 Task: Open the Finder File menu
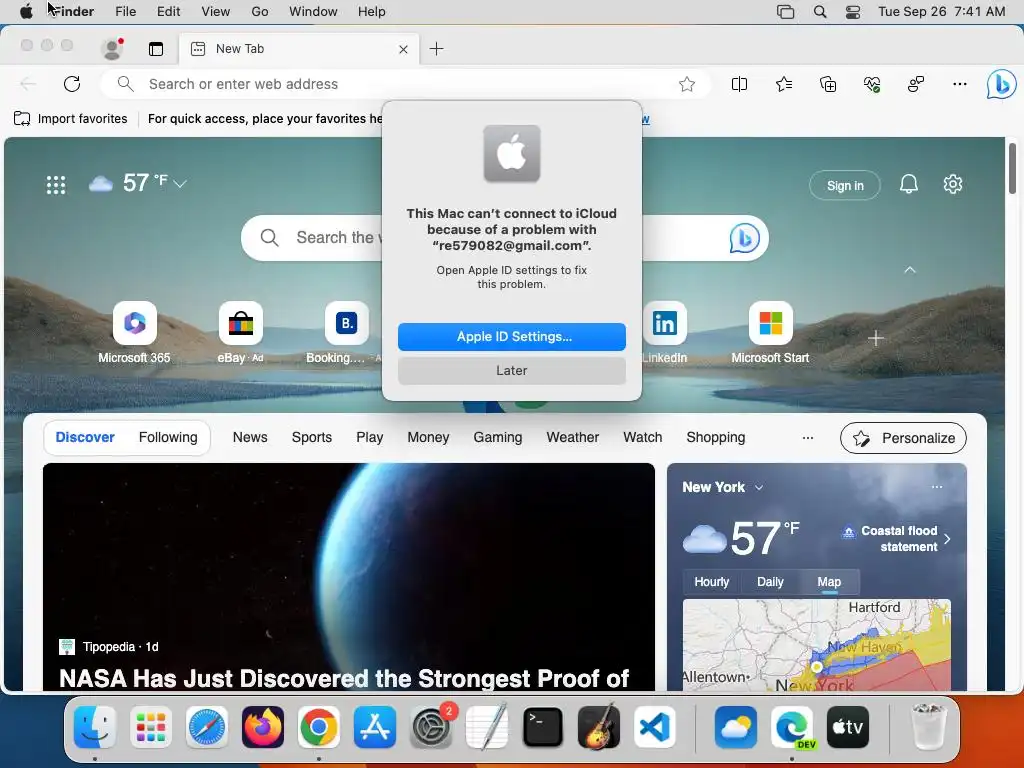click(125, 12)
